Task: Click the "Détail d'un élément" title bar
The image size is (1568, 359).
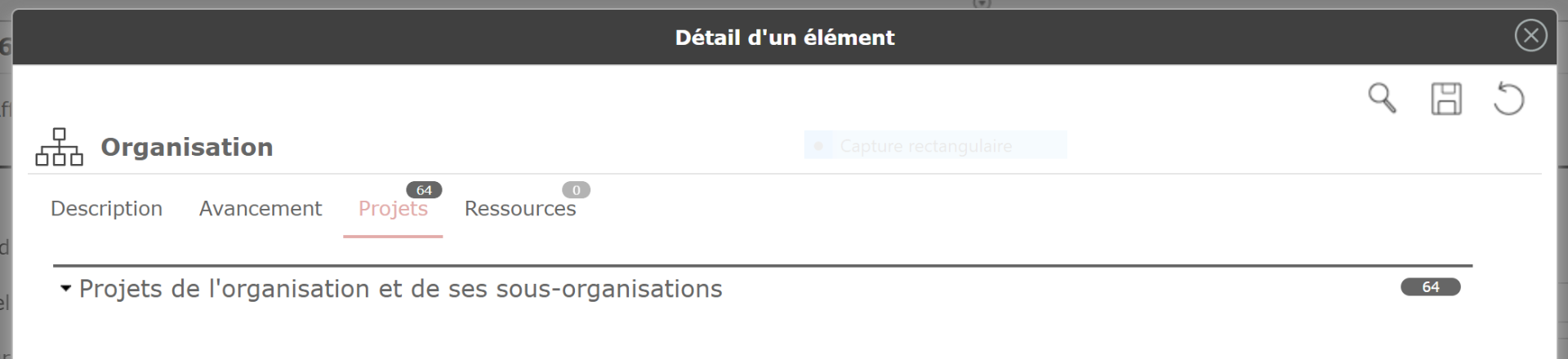Action: tap(784, 38)
